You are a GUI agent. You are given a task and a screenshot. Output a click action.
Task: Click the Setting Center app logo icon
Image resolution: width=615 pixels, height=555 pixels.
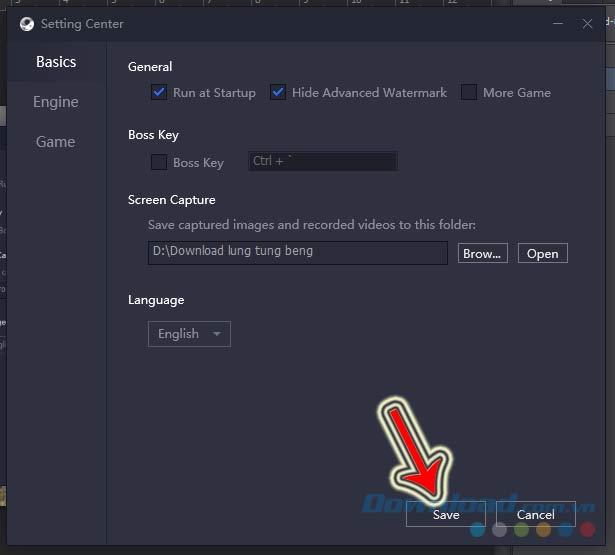(26, 24)
